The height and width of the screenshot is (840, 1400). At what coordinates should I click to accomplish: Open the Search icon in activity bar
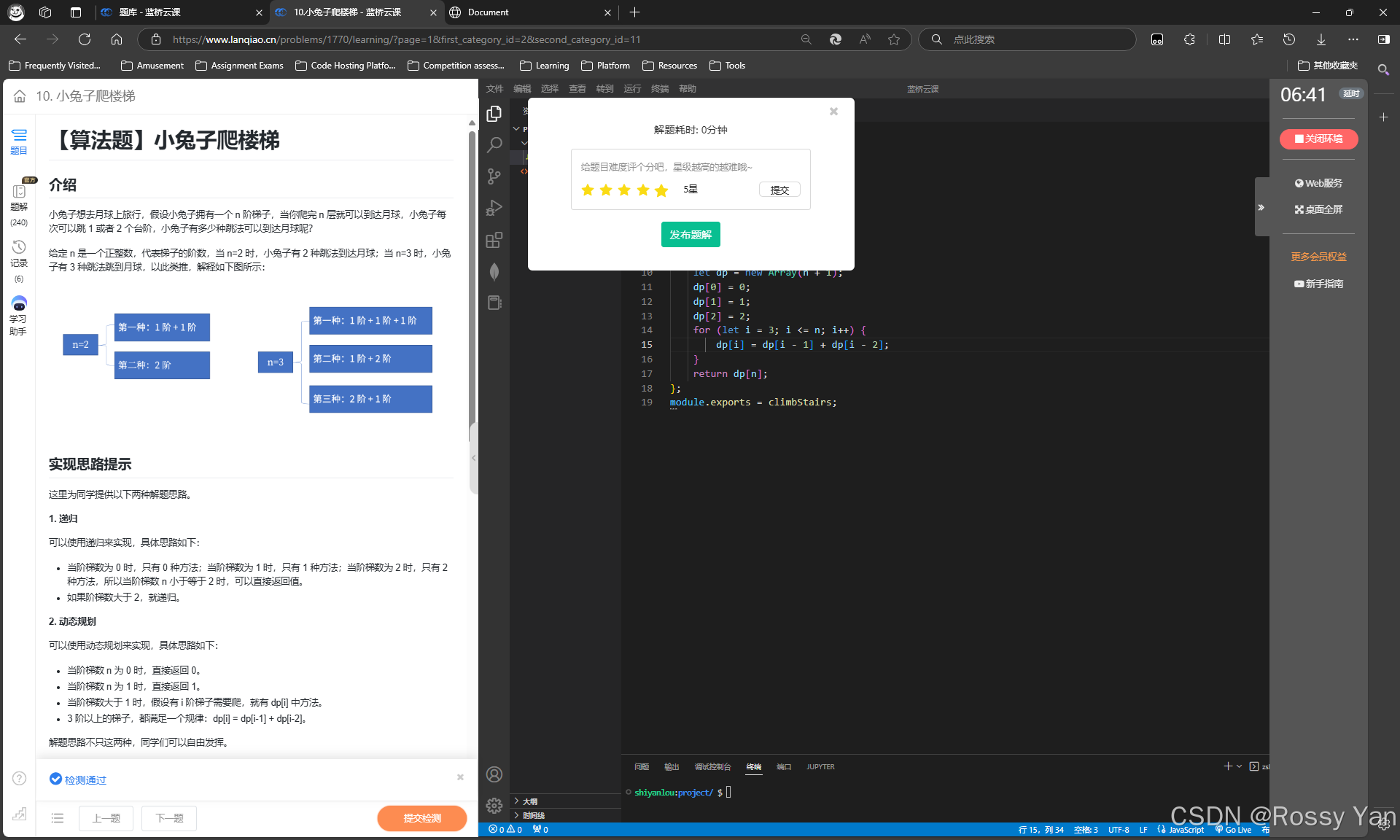(x=494, y=145)
